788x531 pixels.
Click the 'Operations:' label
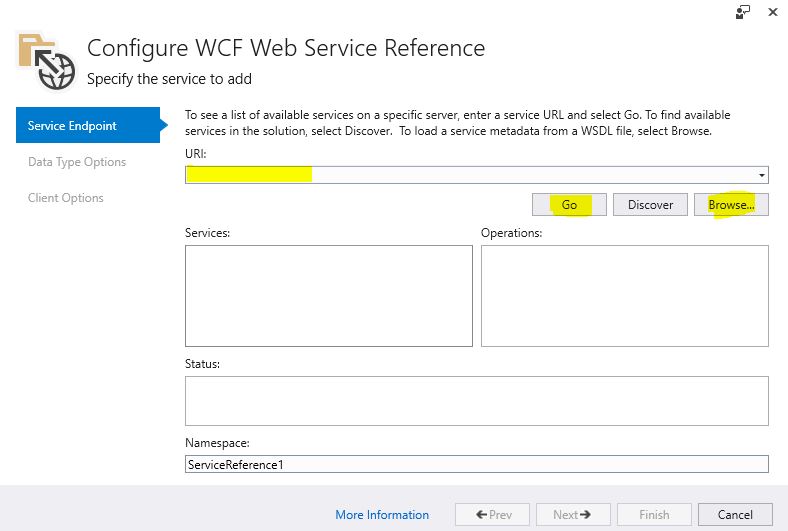pos(512,233)
